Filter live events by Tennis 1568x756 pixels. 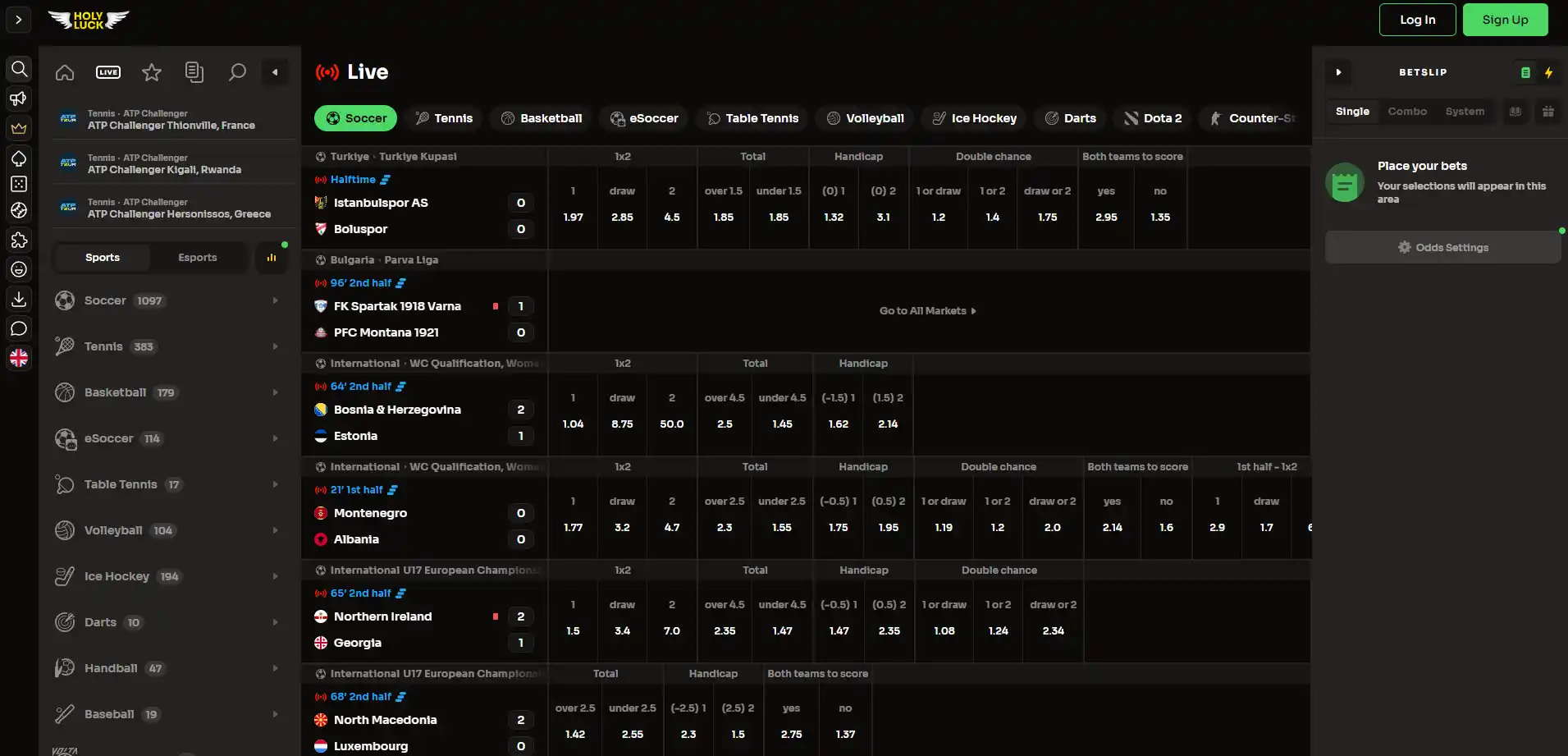click(x=445, y=118)
